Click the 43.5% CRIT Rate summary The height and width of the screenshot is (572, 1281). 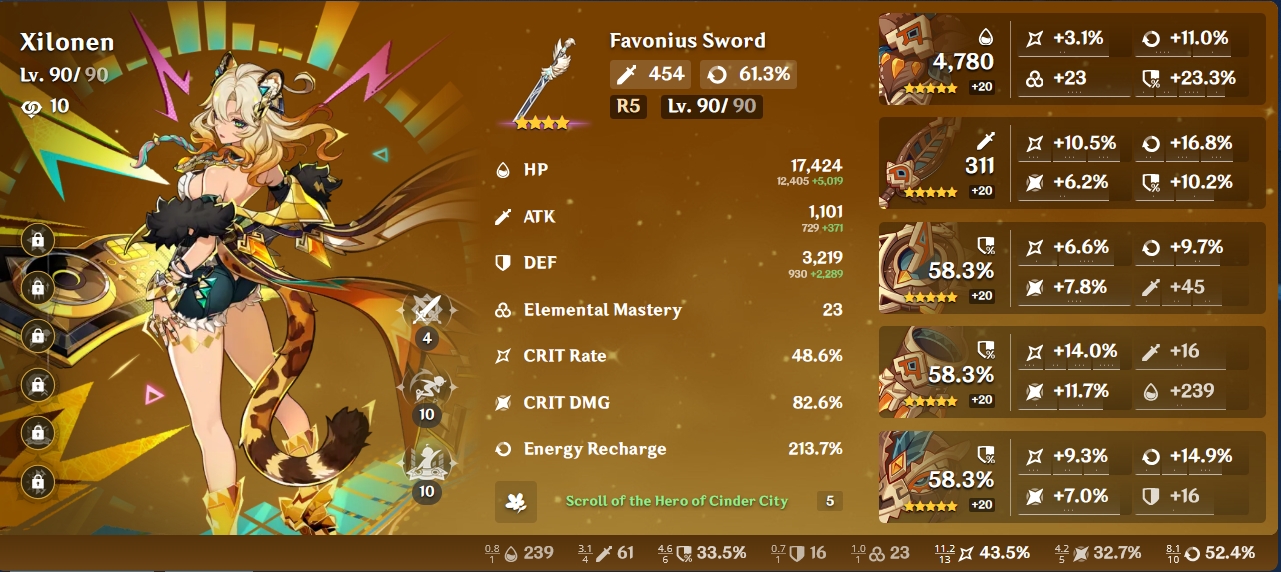click(x=979, y=552)
